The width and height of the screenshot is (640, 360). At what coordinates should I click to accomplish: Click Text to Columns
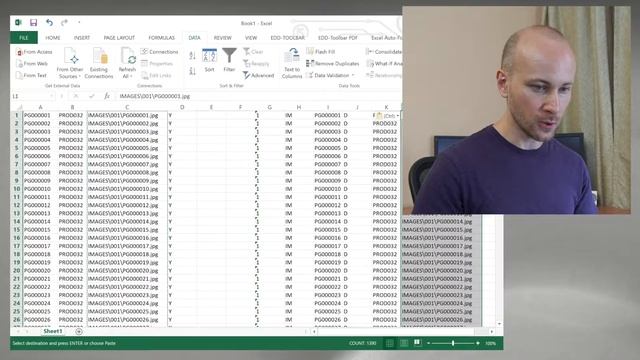pyautogui.click(x=292, y=63)
